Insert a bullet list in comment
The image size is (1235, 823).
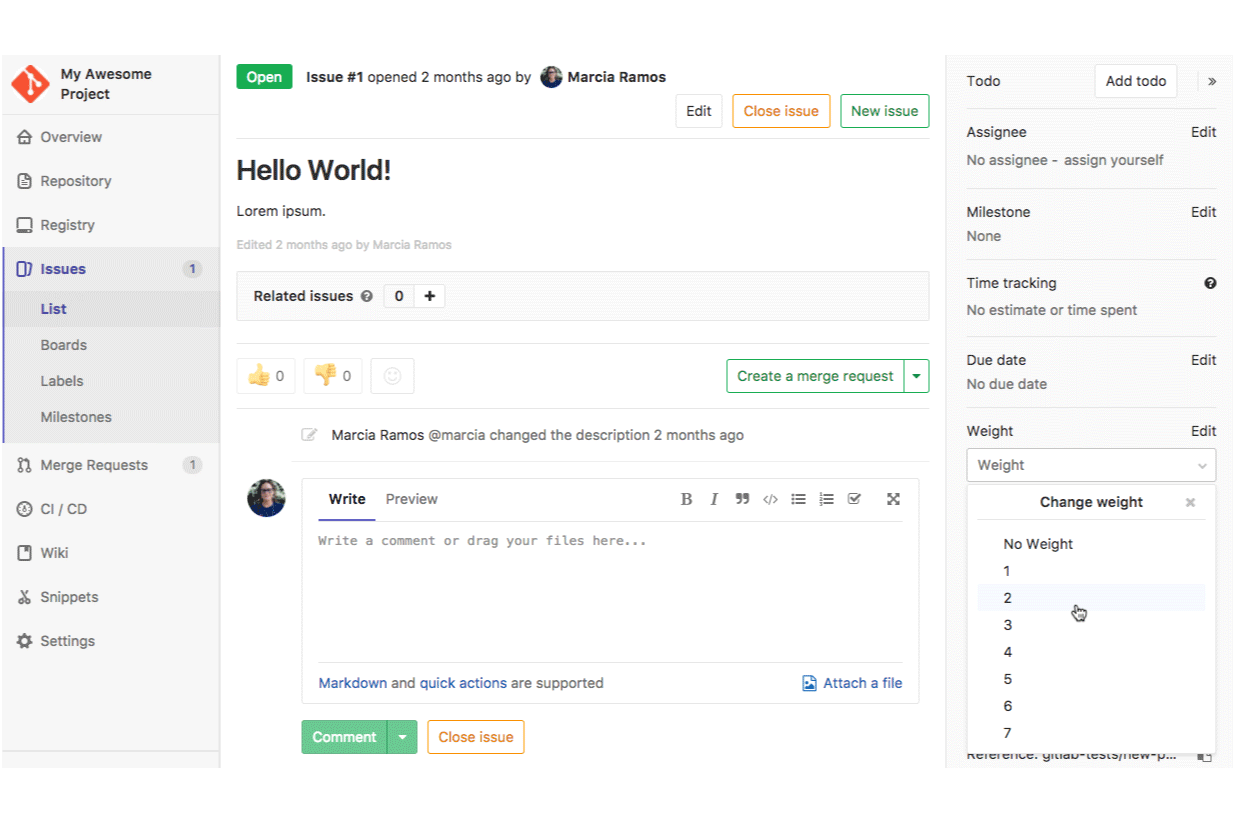[x=798, y=499]
